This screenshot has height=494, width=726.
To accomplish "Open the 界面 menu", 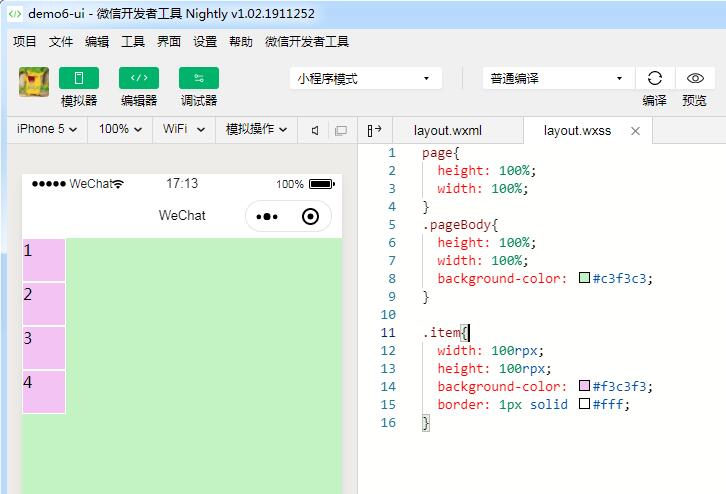I will [x=169, y=42].
